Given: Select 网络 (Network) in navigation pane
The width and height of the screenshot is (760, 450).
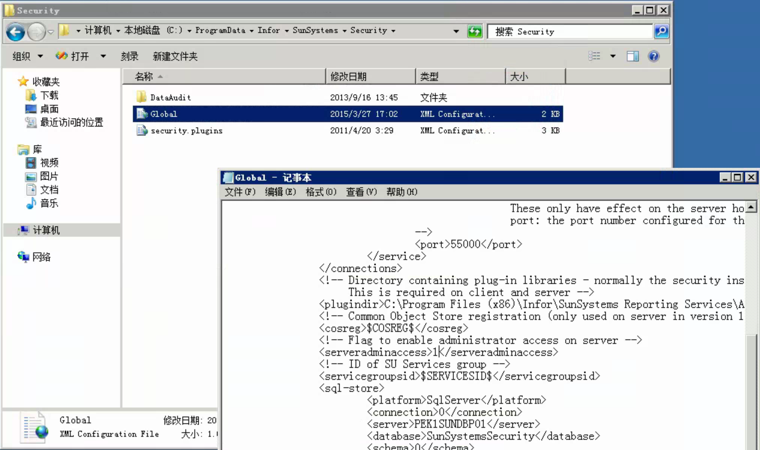Looking at the screenshot, I should [x=41, y=257].
